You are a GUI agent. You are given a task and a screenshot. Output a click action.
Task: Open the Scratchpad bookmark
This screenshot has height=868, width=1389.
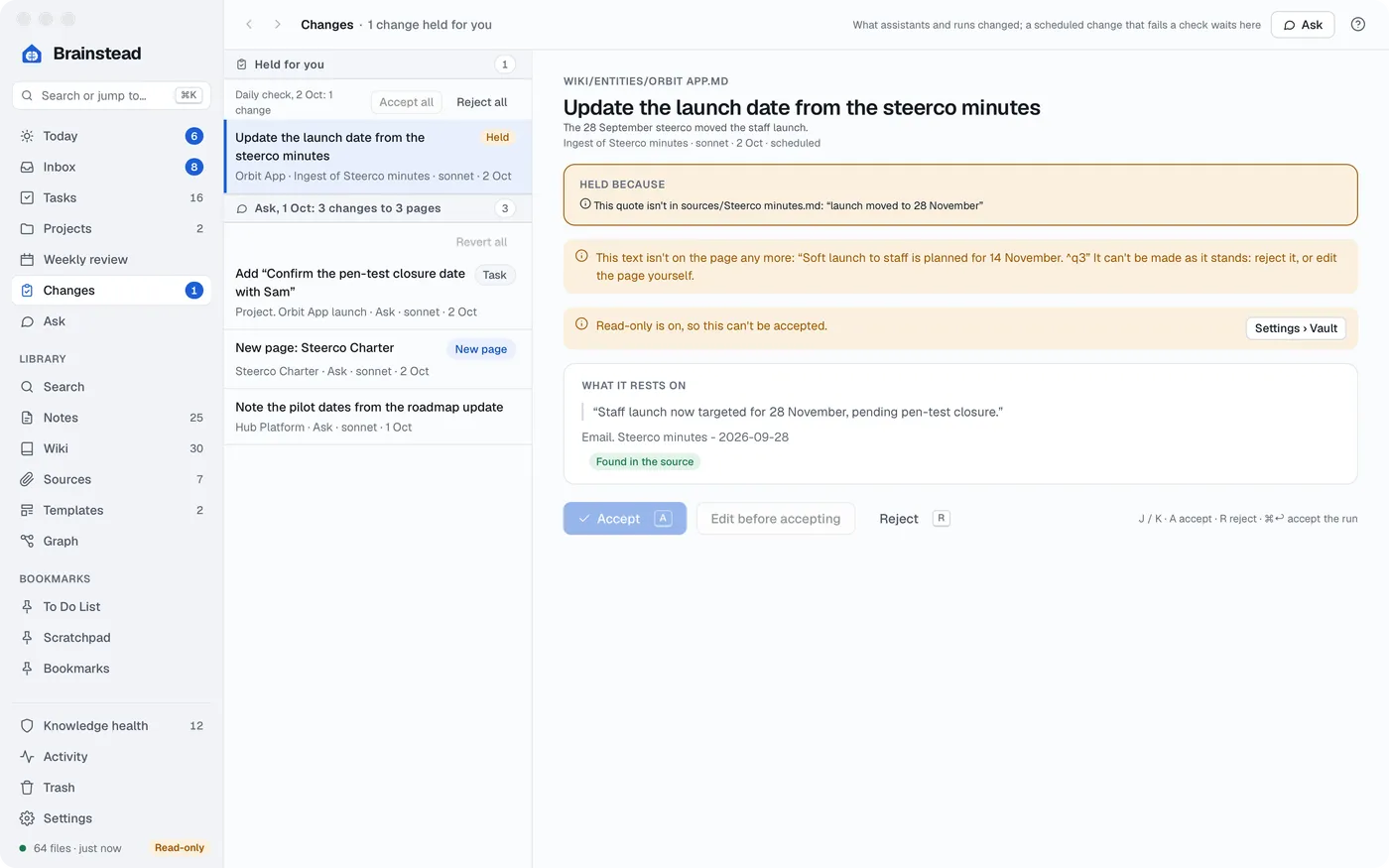(111, 638)
